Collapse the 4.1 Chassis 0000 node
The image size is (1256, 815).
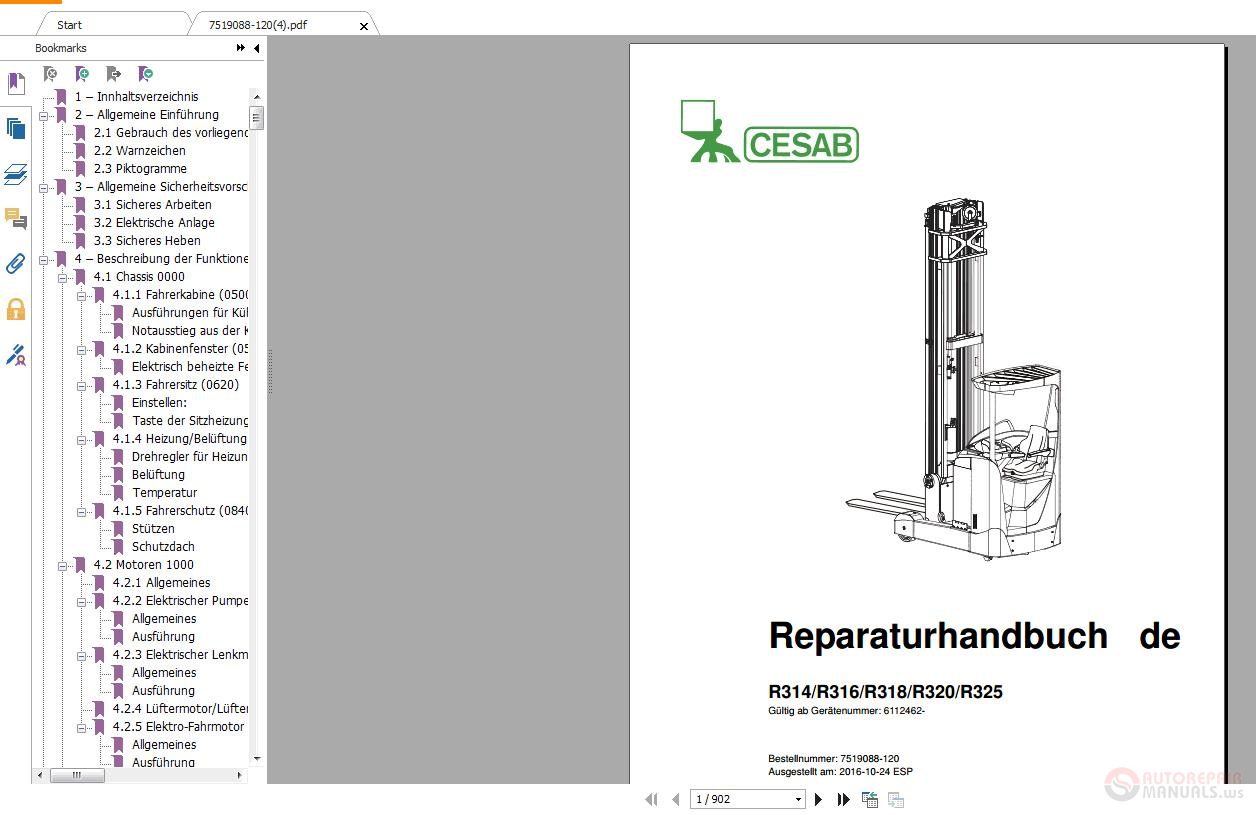coord(62,277)
